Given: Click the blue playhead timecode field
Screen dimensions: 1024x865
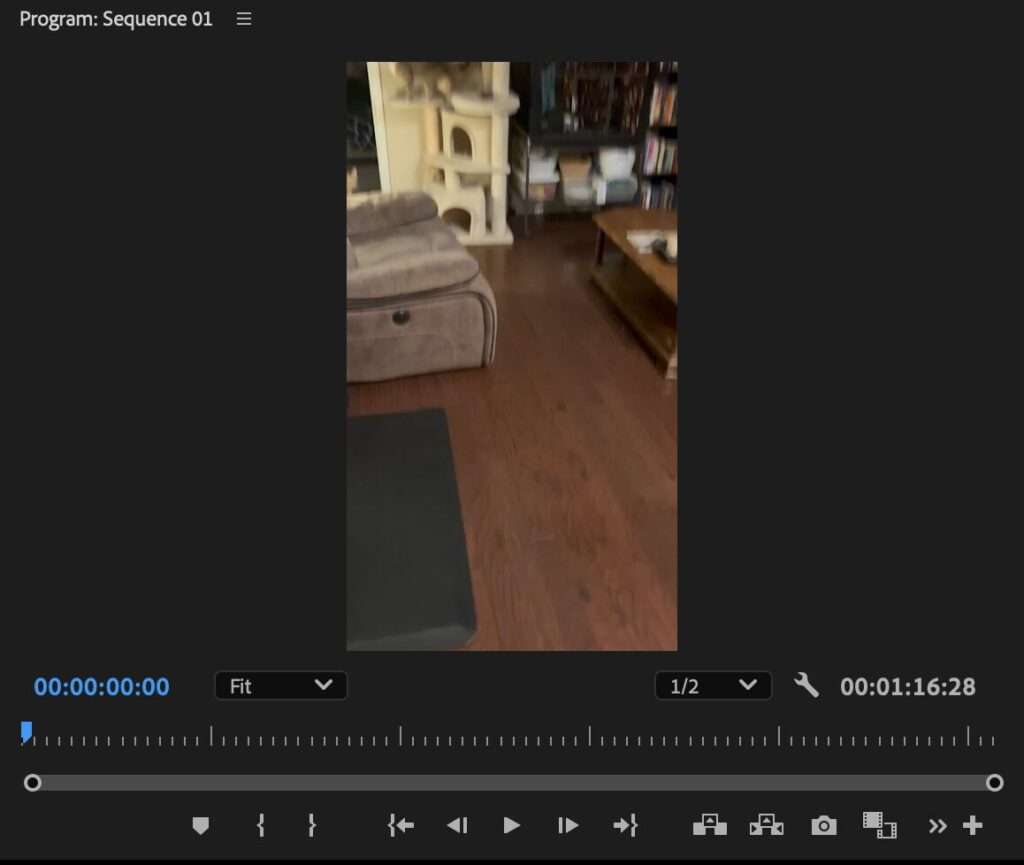Looking at the screenshot, I should [x=102, y=687].
